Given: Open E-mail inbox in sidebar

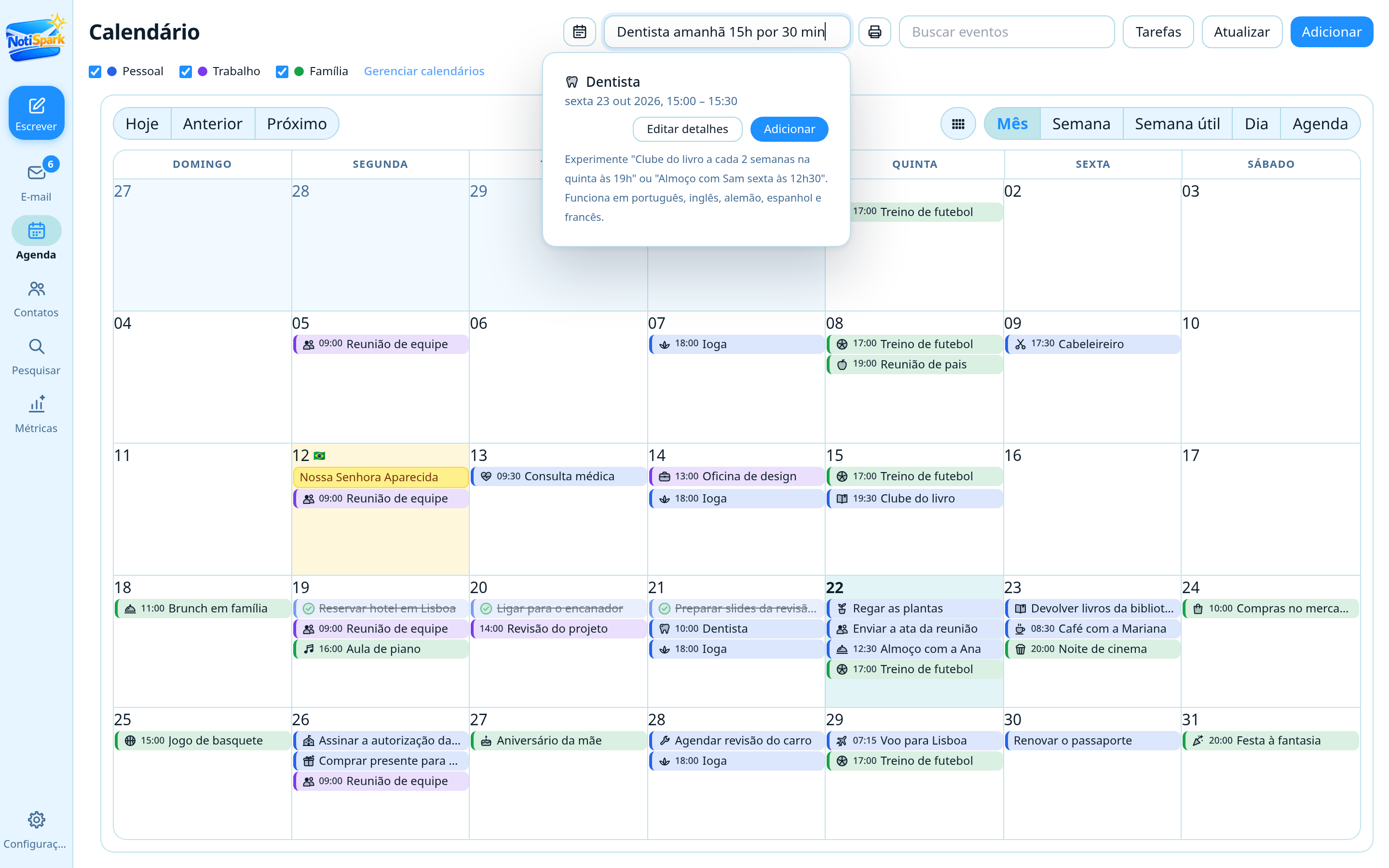Looking at the screenshot, I should pos(36,181).
